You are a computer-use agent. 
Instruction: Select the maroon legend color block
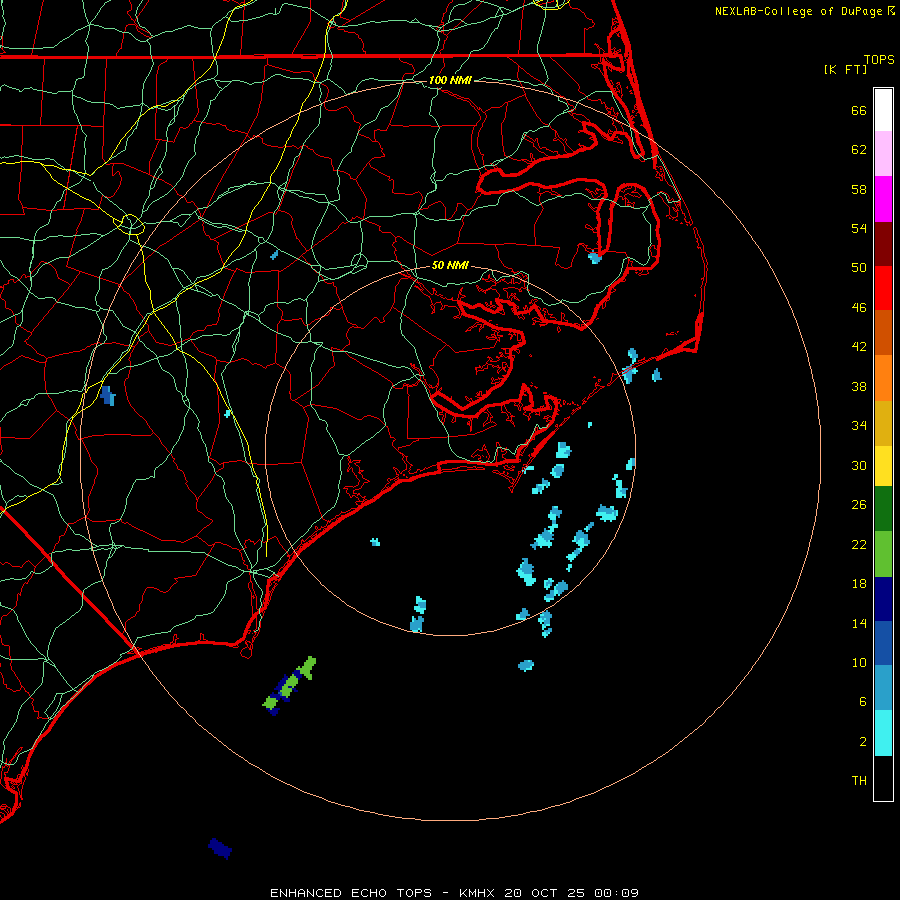pyautogui.click(x=883, y=244)
